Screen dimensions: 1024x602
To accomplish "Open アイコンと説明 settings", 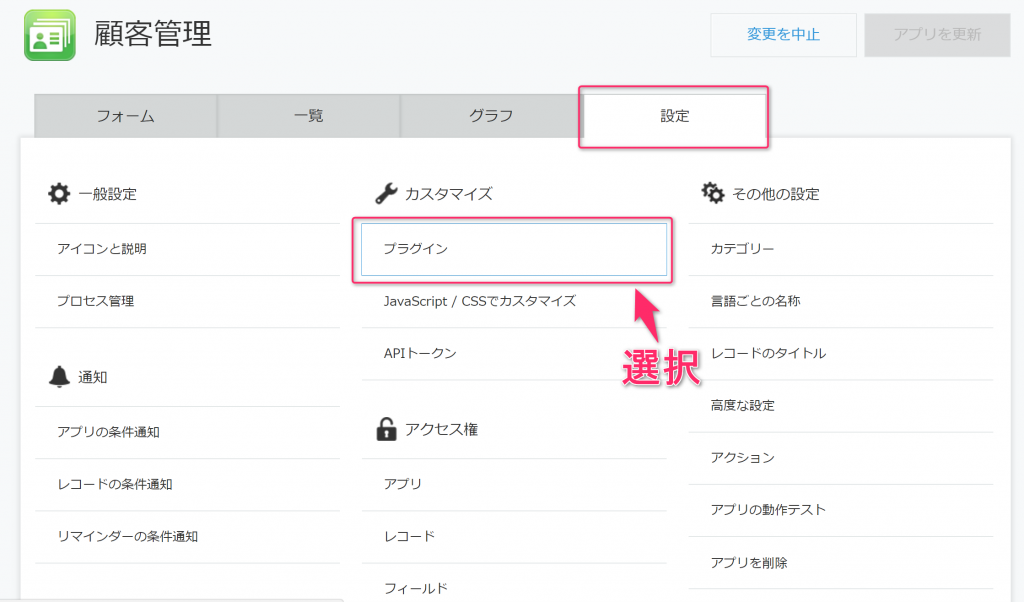I will pyautogui.click(x=187, y=249).
